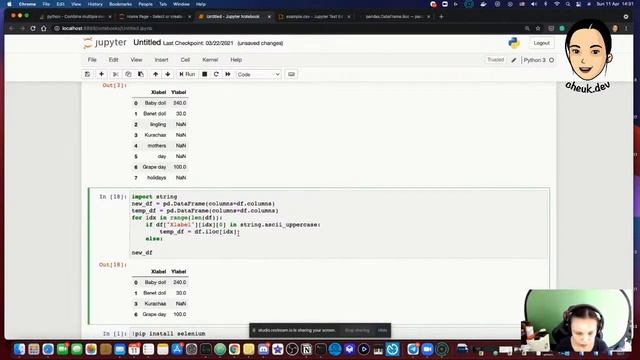The height and width of the screenshot is (360, 640).
Task: Switch to the Home Page browser tab
Action: [155, 17]
